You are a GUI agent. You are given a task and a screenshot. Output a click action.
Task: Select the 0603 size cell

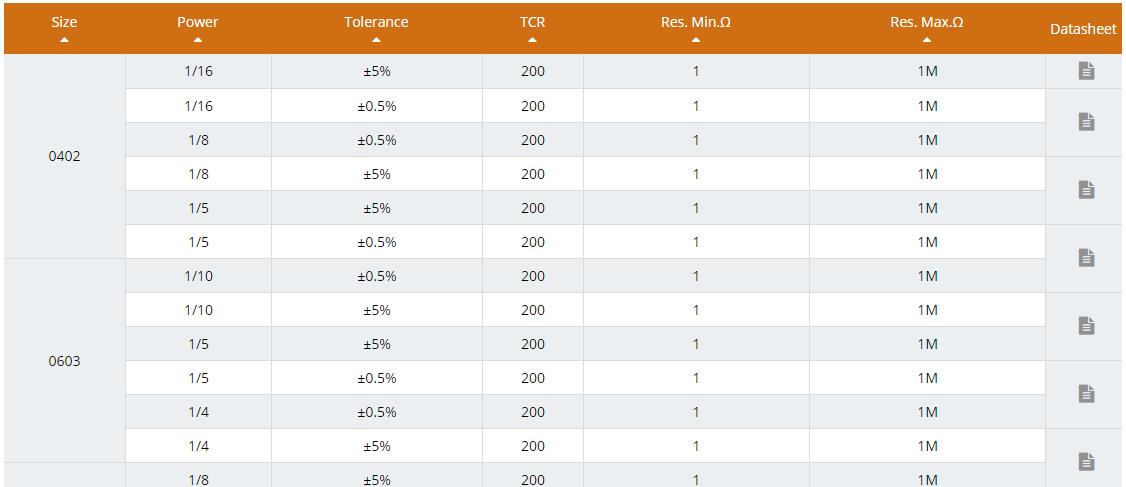(64, 361)
